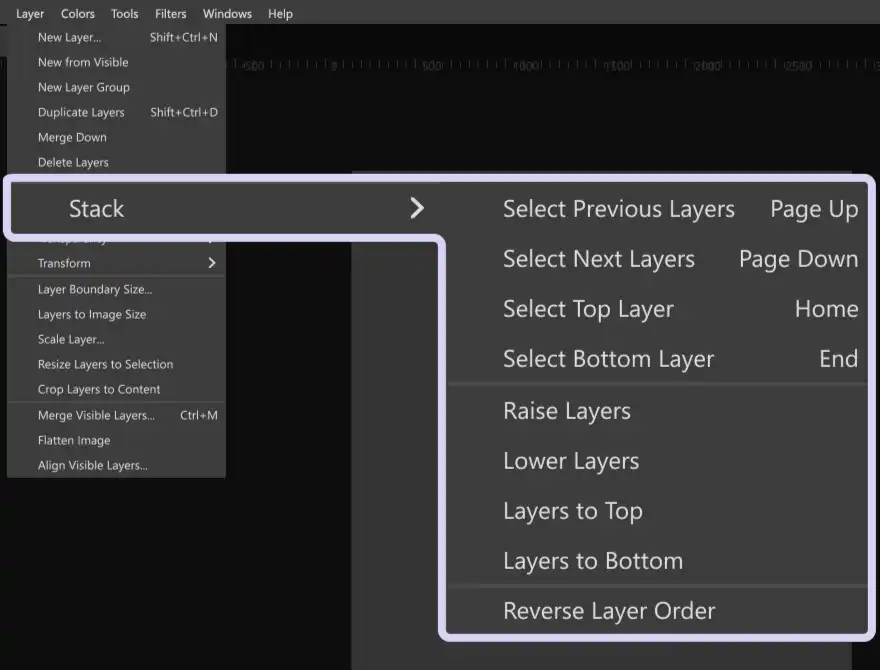This screenshot has height=670, width=880.
Task: Open the Windows menu
Action: 227,13
